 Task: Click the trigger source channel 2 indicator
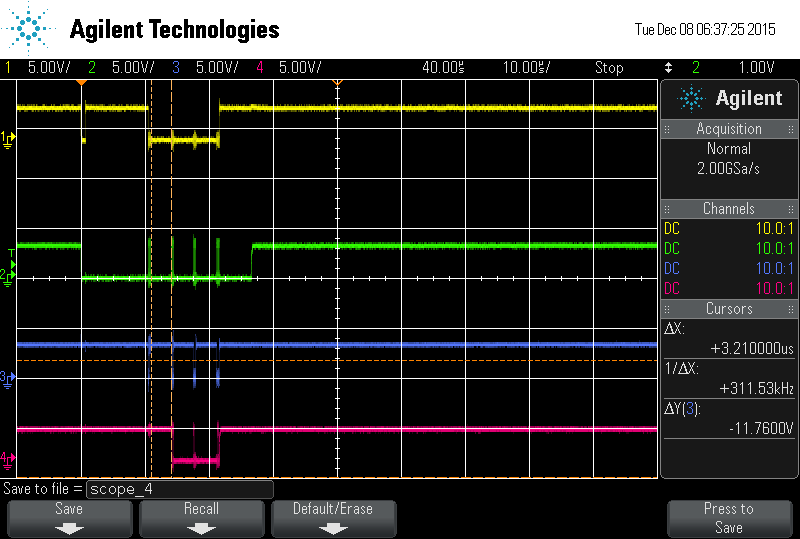click(x=696, y=67)
